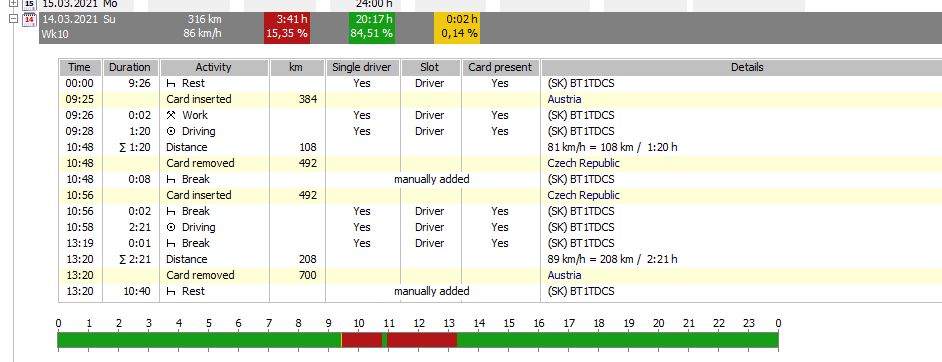Sort by the Activity column header
This screenshot has height=362, width=942.
213,67
